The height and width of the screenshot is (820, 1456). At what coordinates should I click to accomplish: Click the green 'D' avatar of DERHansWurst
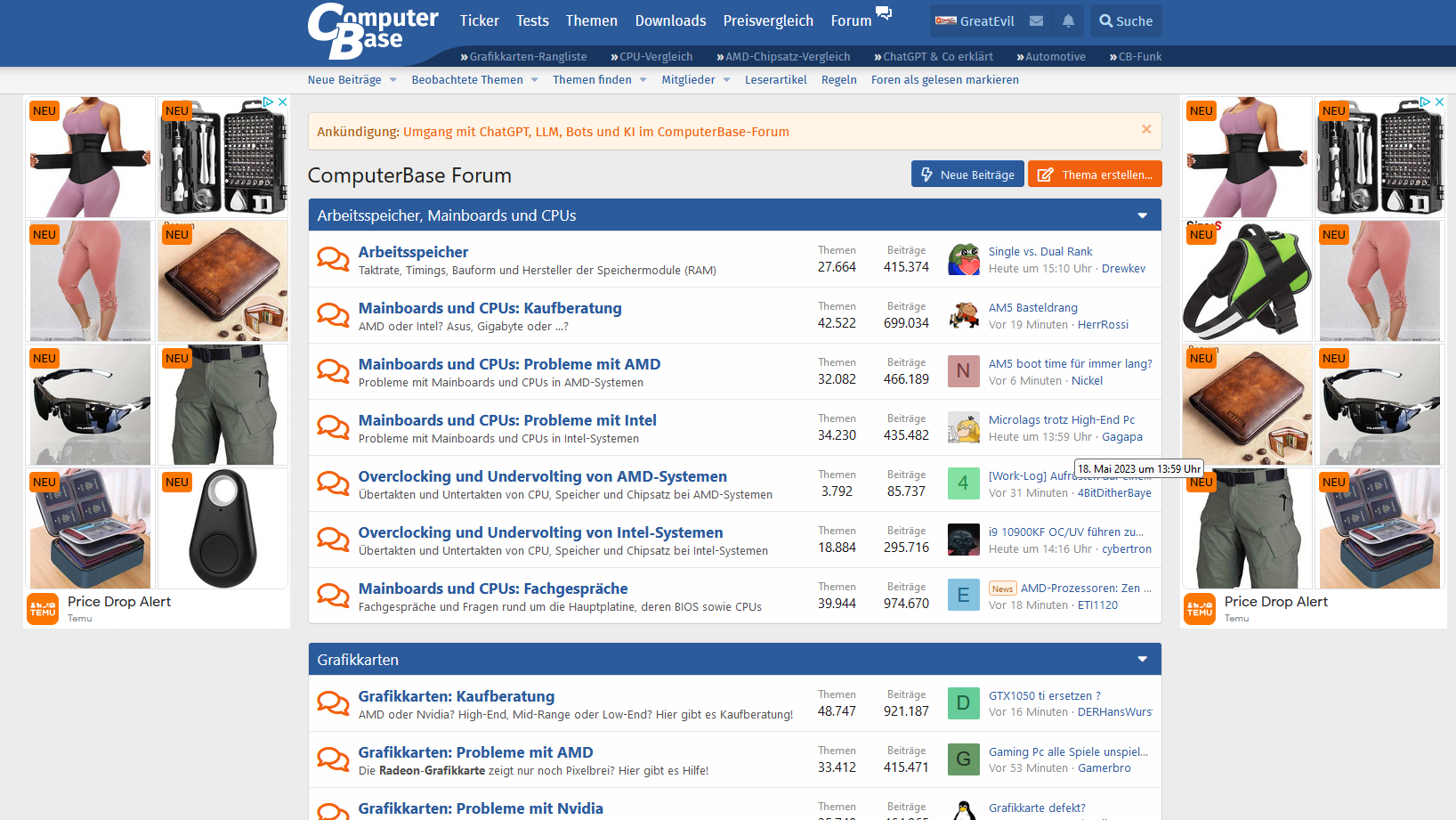pyautogui.click(x=963, y=703)
